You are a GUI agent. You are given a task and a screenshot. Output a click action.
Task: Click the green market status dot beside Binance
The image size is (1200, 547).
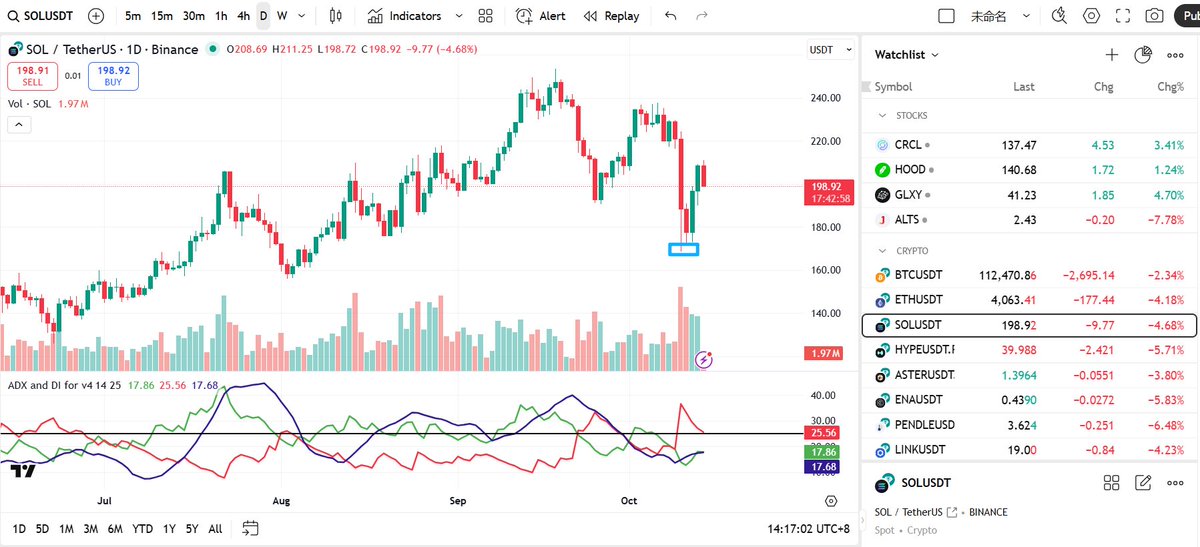[x=212, y=49]
